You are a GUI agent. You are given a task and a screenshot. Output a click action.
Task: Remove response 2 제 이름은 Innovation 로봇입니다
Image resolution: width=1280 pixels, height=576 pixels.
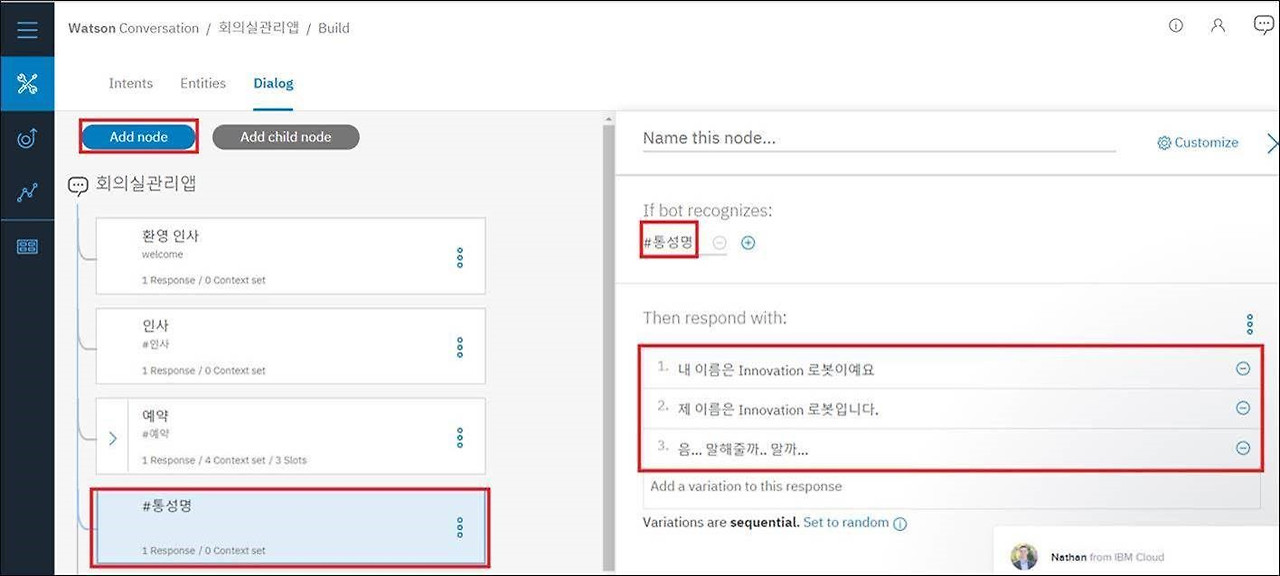[1243, 408]
